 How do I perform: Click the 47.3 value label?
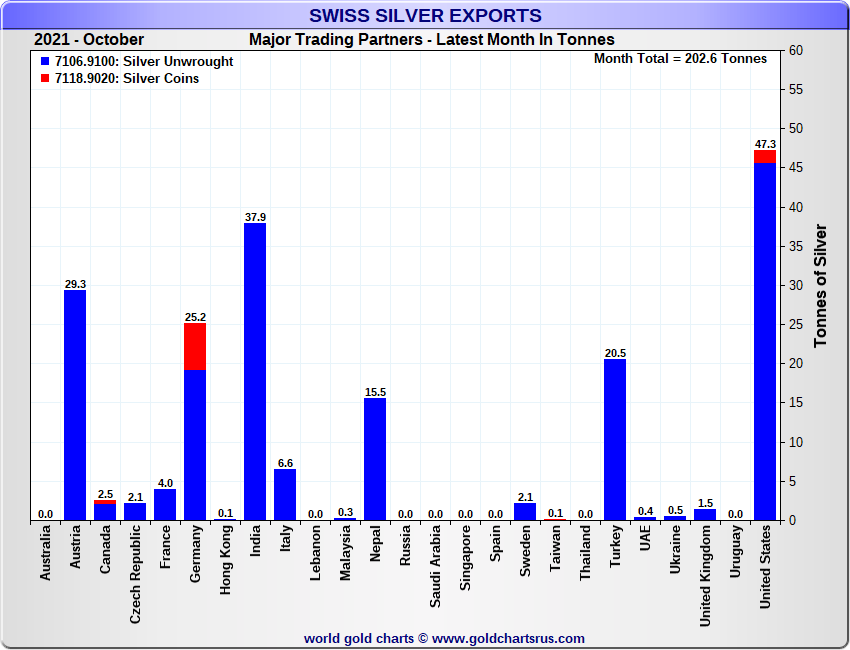[765, 144]
